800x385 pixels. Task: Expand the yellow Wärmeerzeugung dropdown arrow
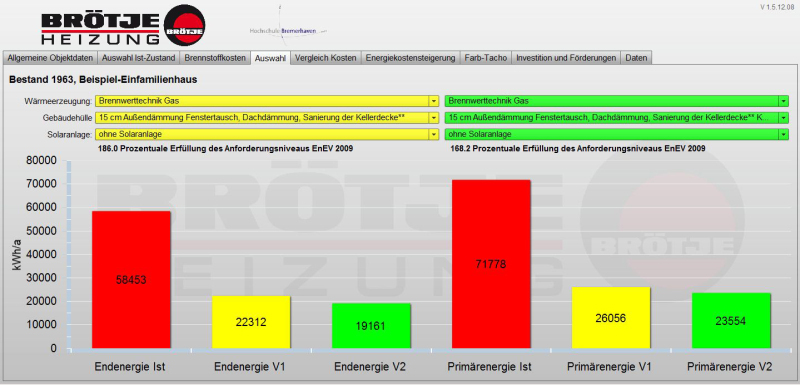tap(434, 101)
